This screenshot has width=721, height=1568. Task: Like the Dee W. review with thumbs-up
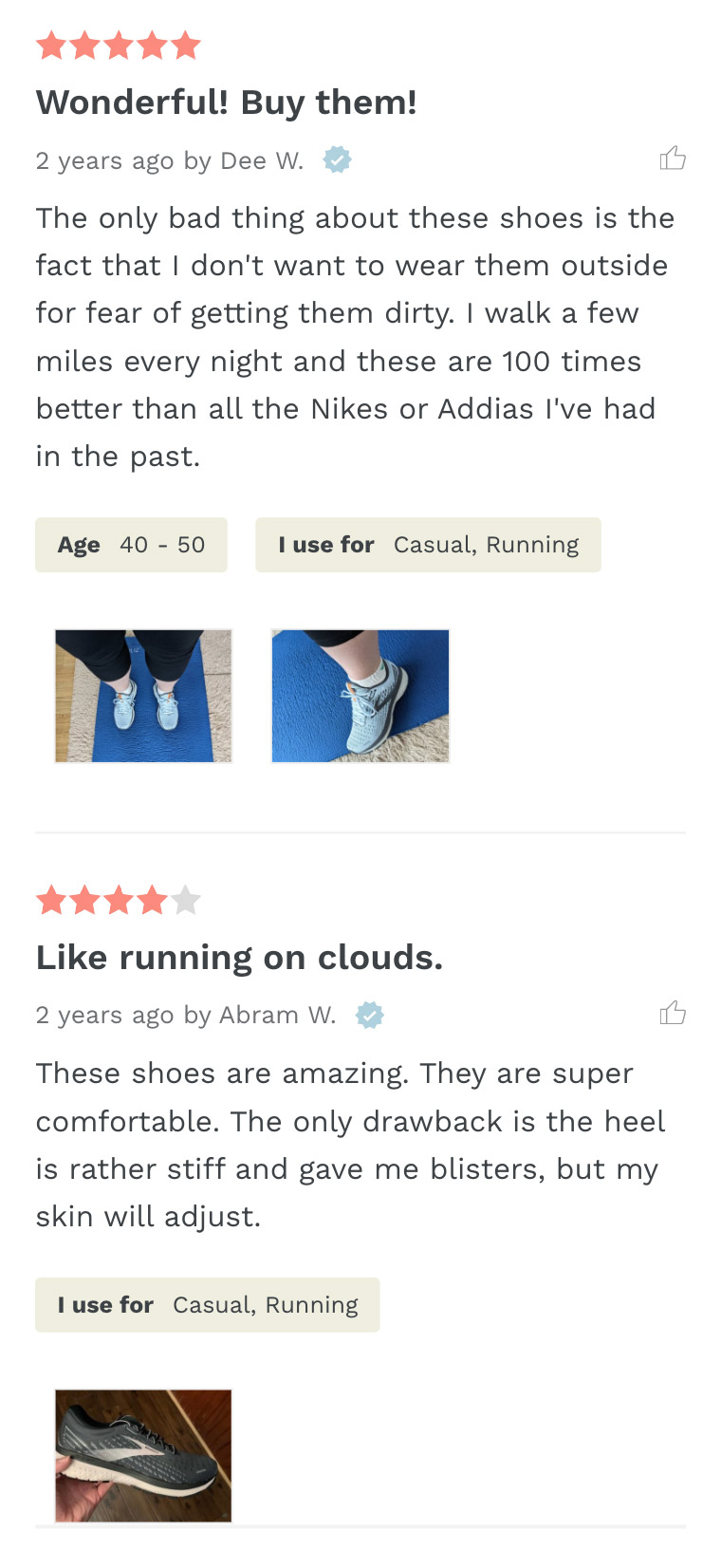(673, 159)
